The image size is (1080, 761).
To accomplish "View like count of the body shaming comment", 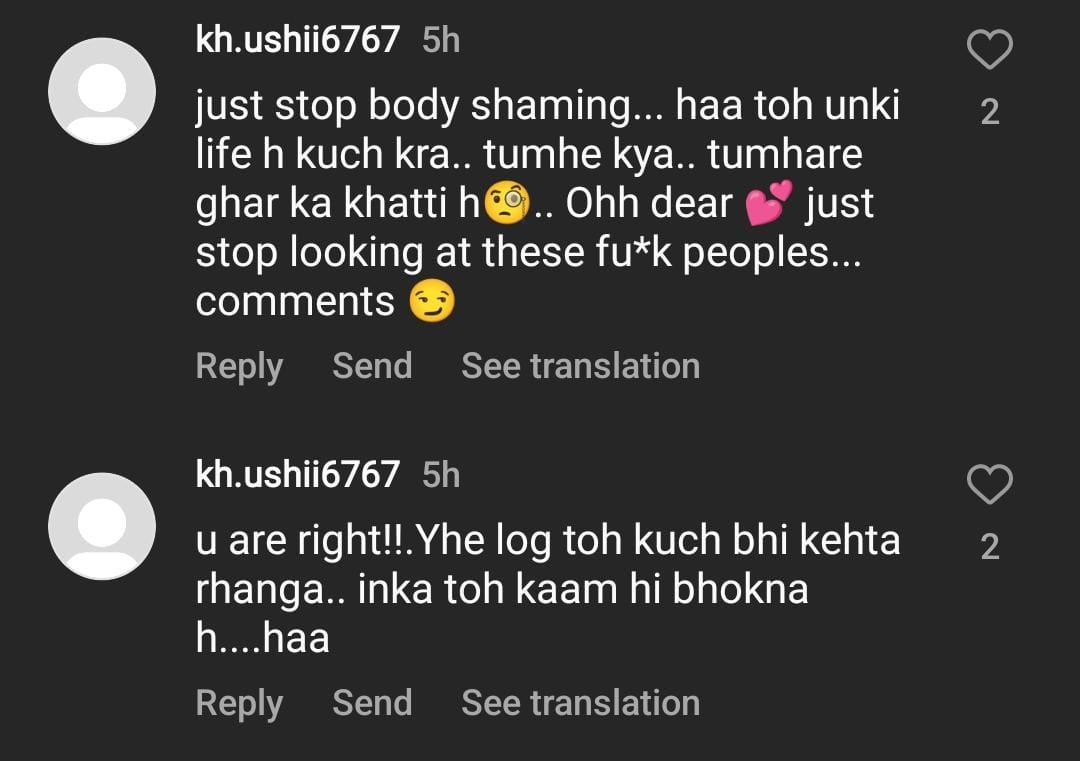I will 989,112.
